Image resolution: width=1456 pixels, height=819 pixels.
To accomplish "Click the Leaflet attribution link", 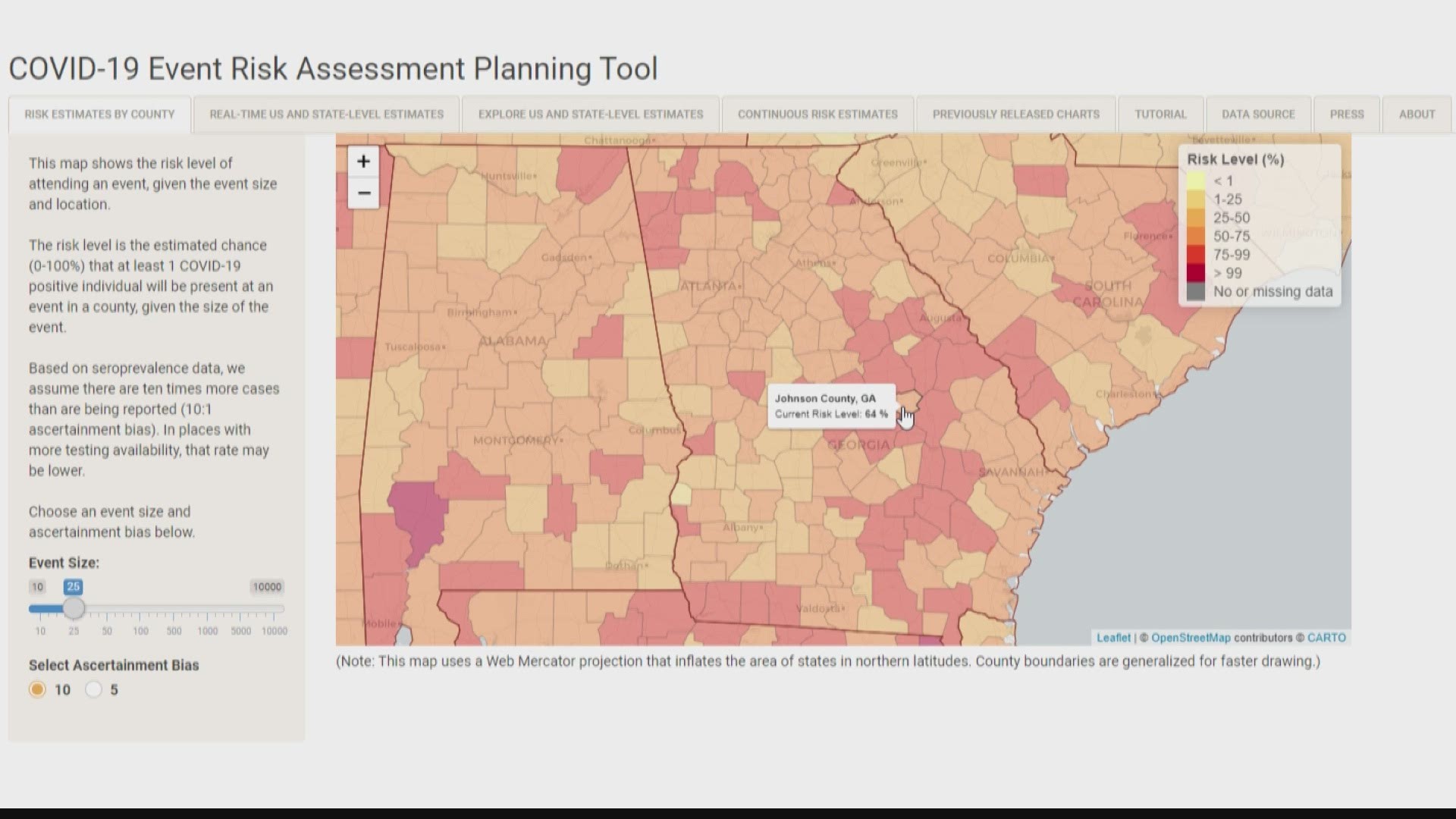I will 1113,638.
